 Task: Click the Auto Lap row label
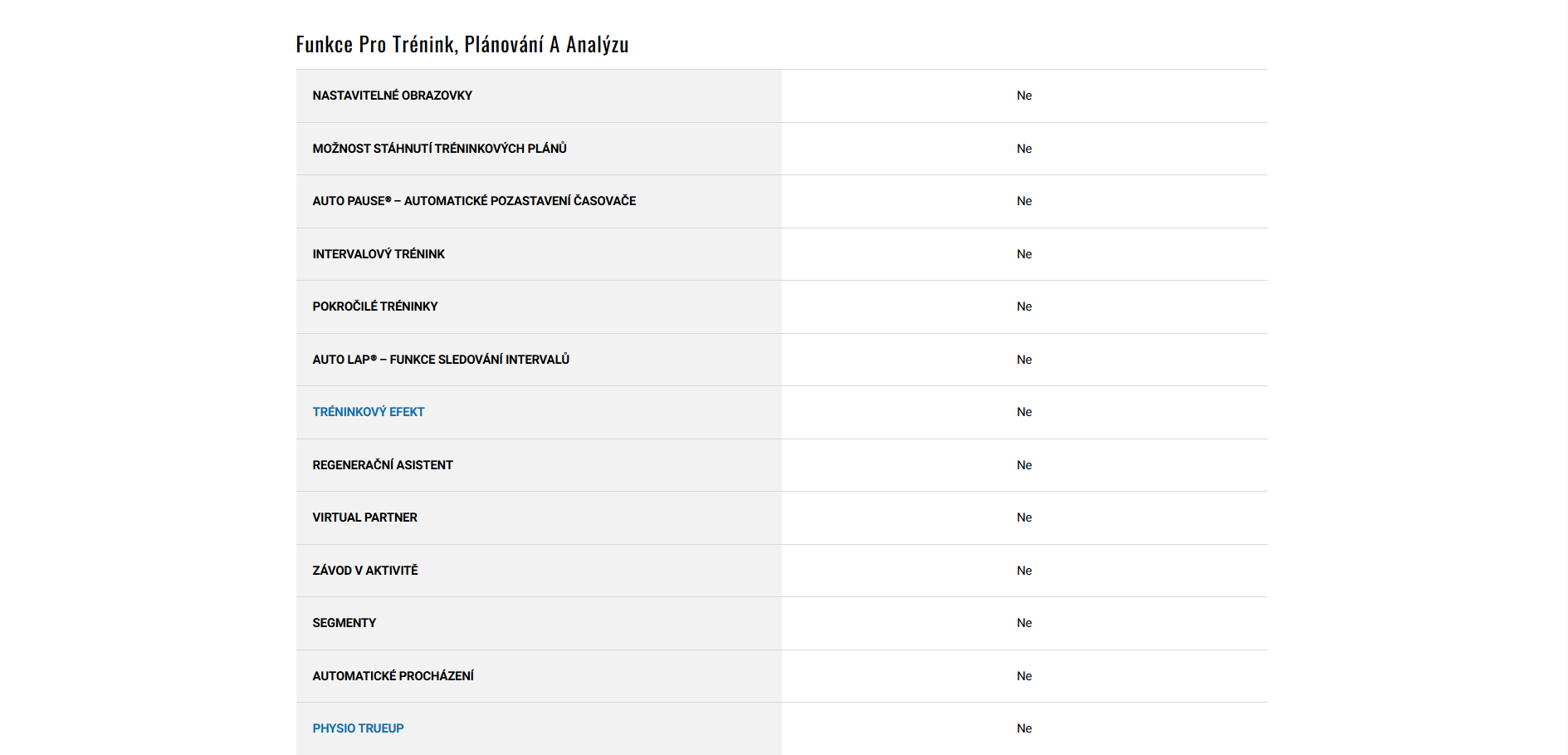pos(441,360)
